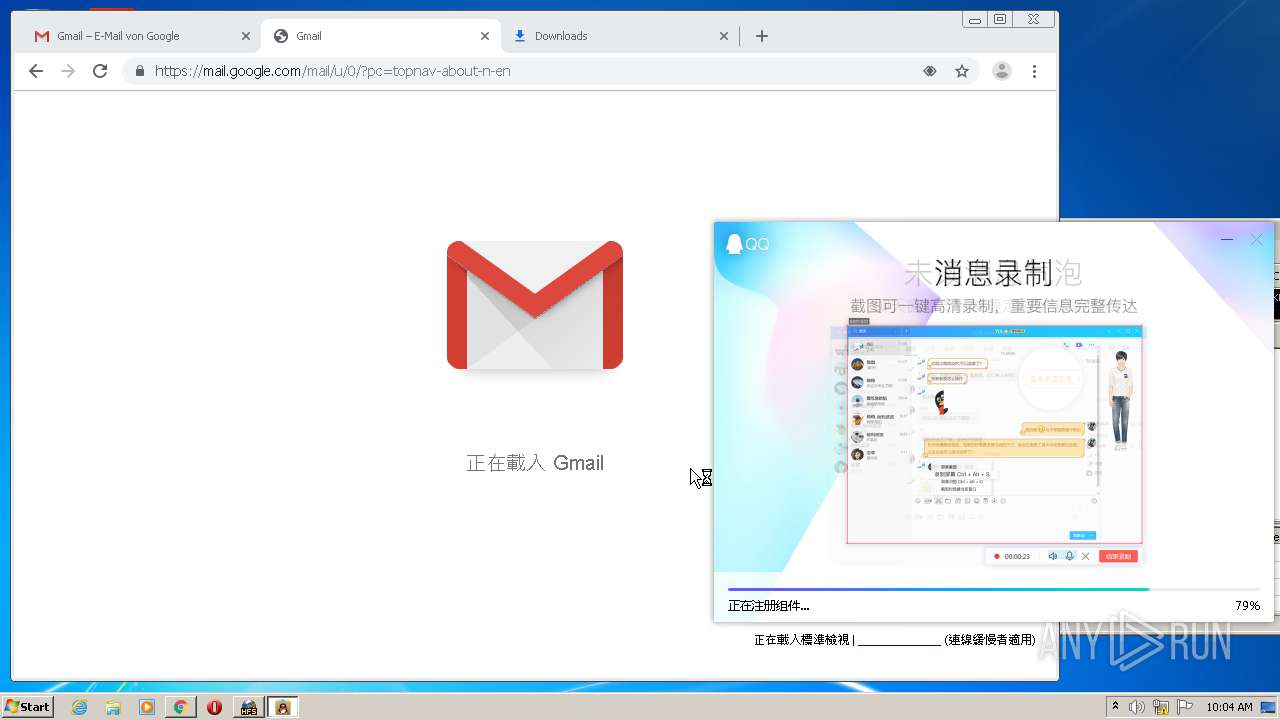The height and width of the screenshot is (720, 1280).
Task: Click the QQ chat preview screenshot
Action: (x=994, y=435)
